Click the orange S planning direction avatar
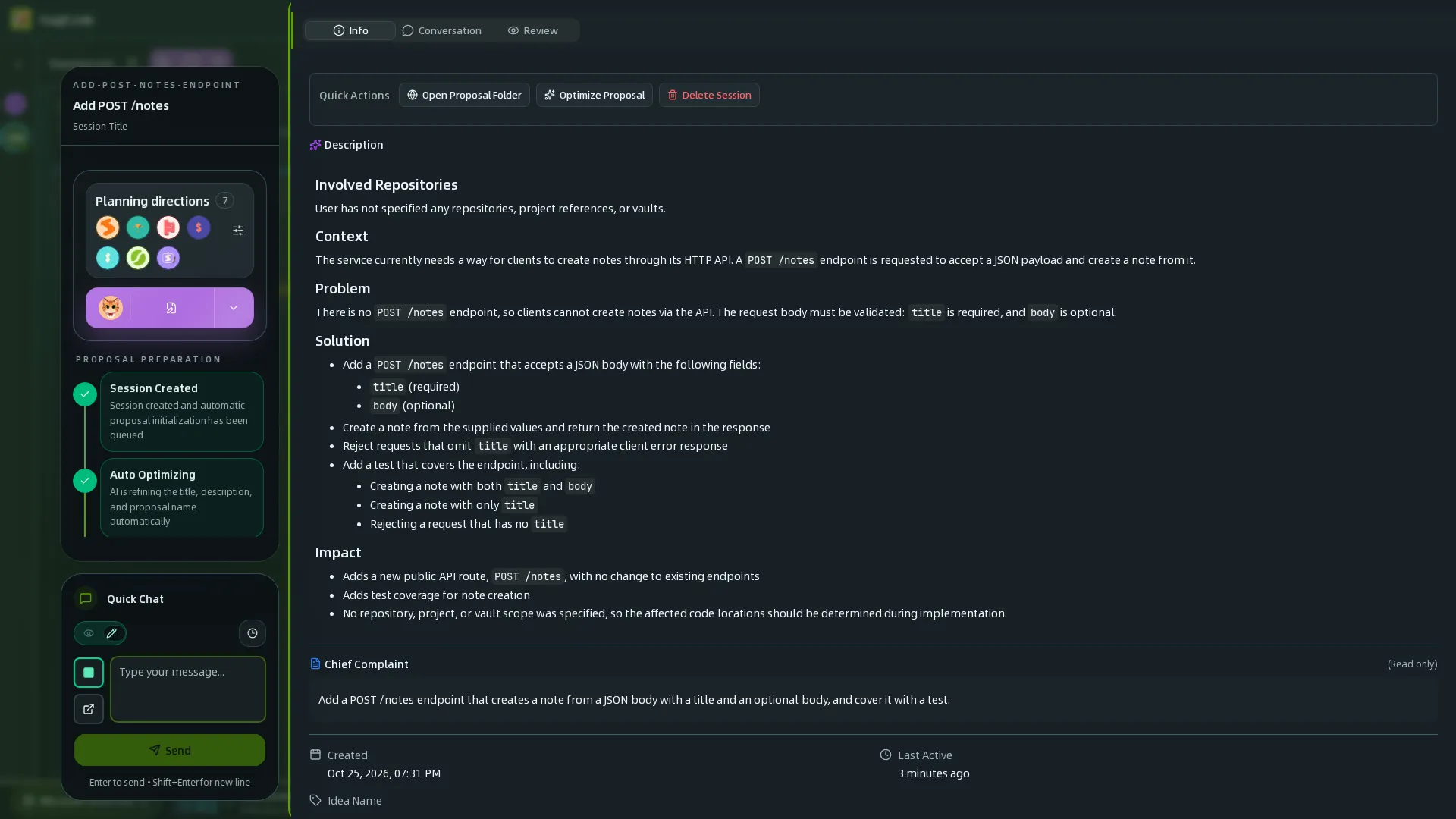The width and height of the screenshot is (1456, 819). [107, 227]
